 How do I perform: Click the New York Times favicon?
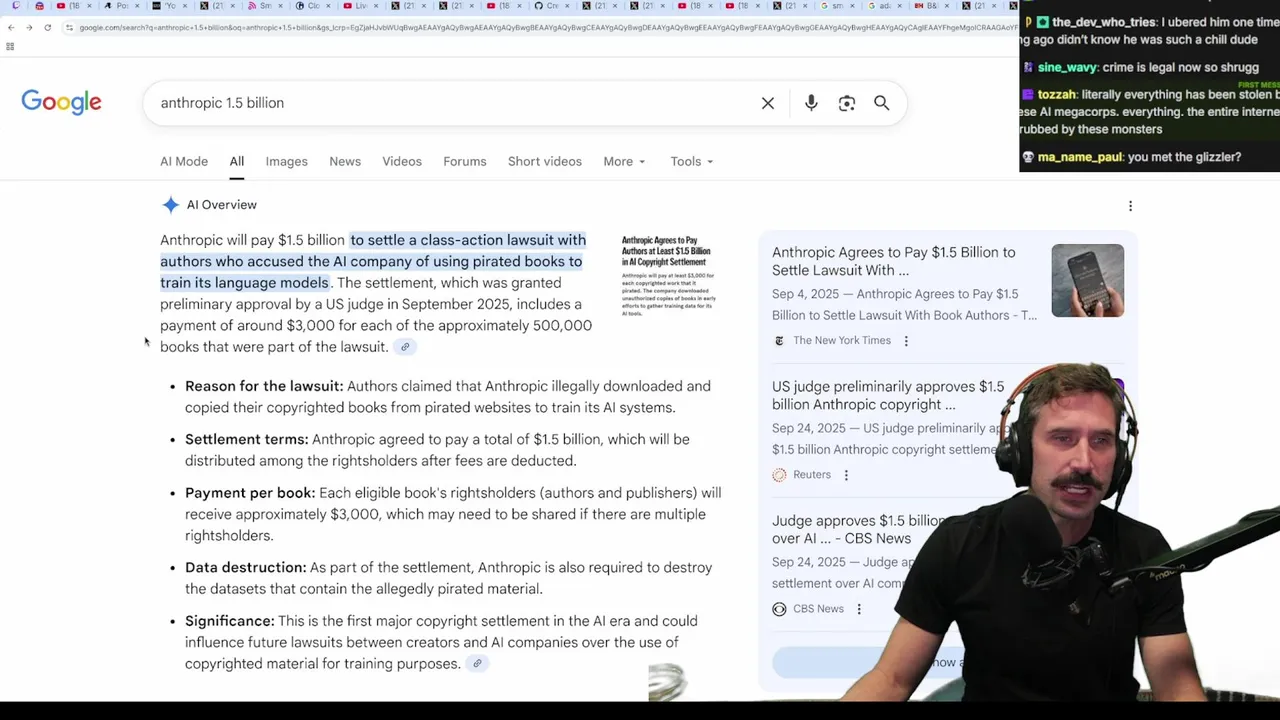779,341
